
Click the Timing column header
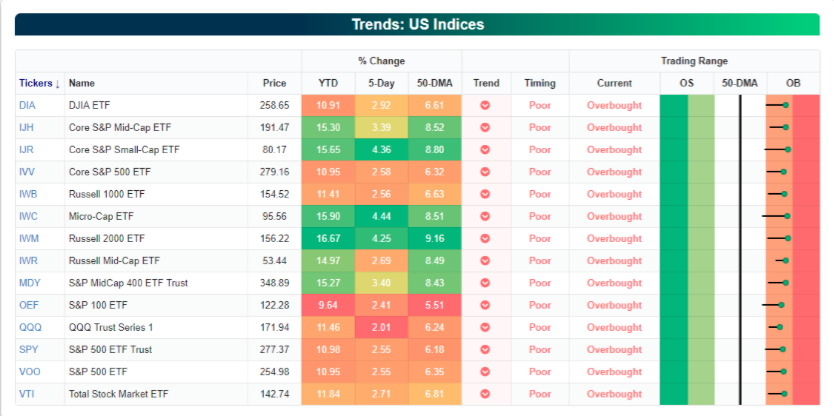539,83
